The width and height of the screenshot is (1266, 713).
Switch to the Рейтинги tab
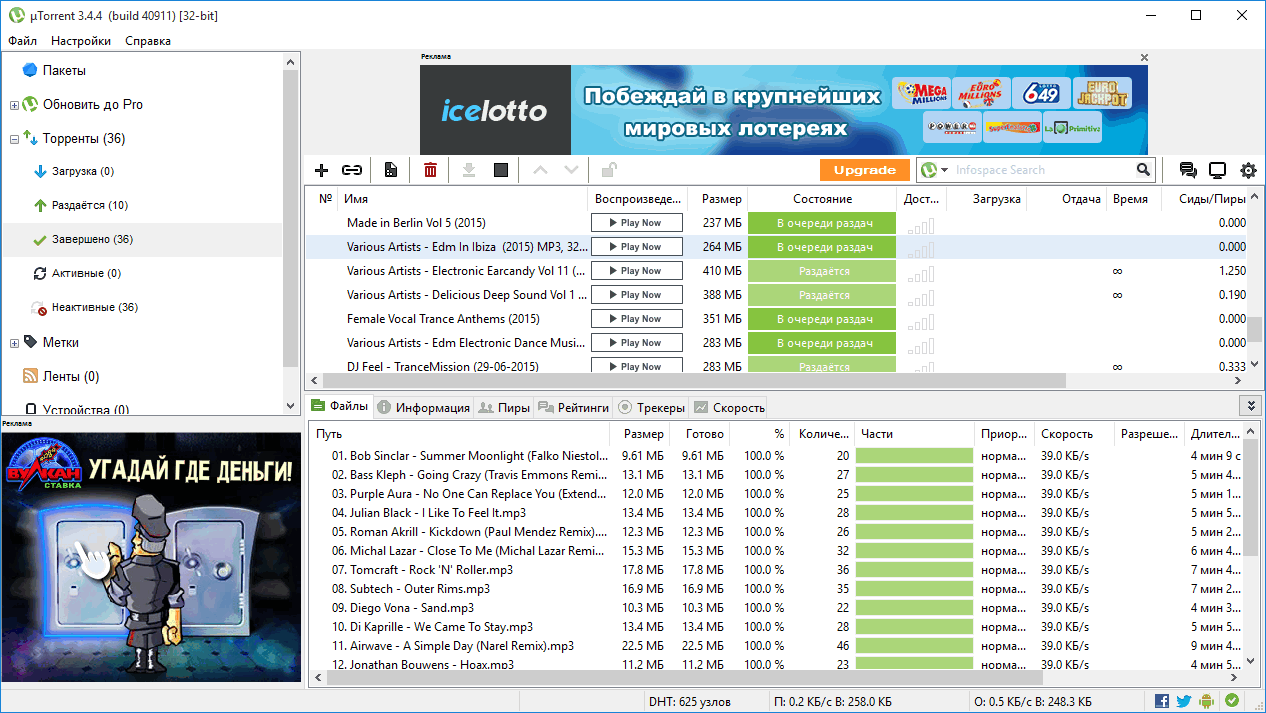pyautogui.click(x=574, y=407)
